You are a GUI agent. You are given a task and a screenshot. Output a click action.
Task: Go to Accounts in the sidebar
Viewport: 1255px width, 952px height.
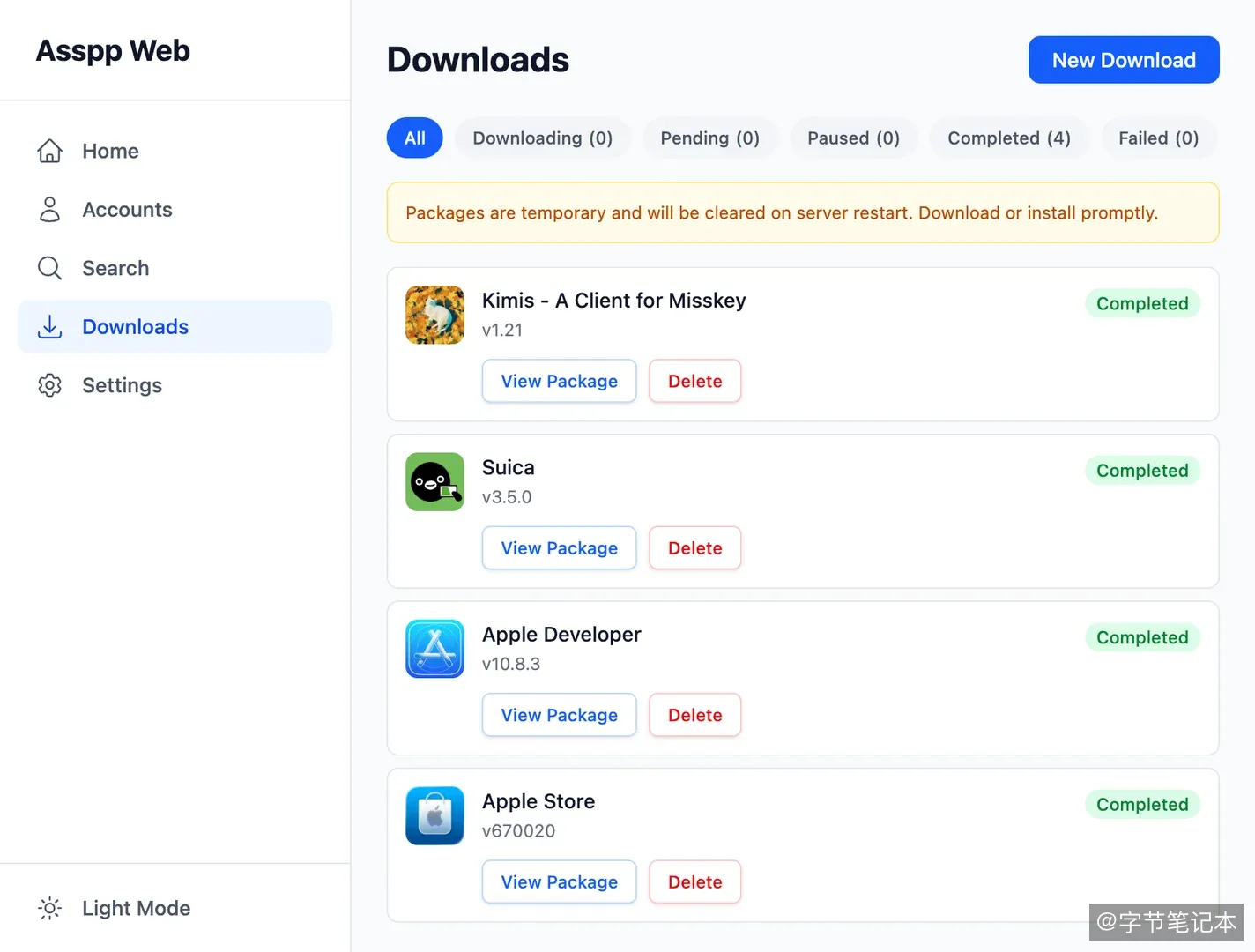click(x=127, y=210)
